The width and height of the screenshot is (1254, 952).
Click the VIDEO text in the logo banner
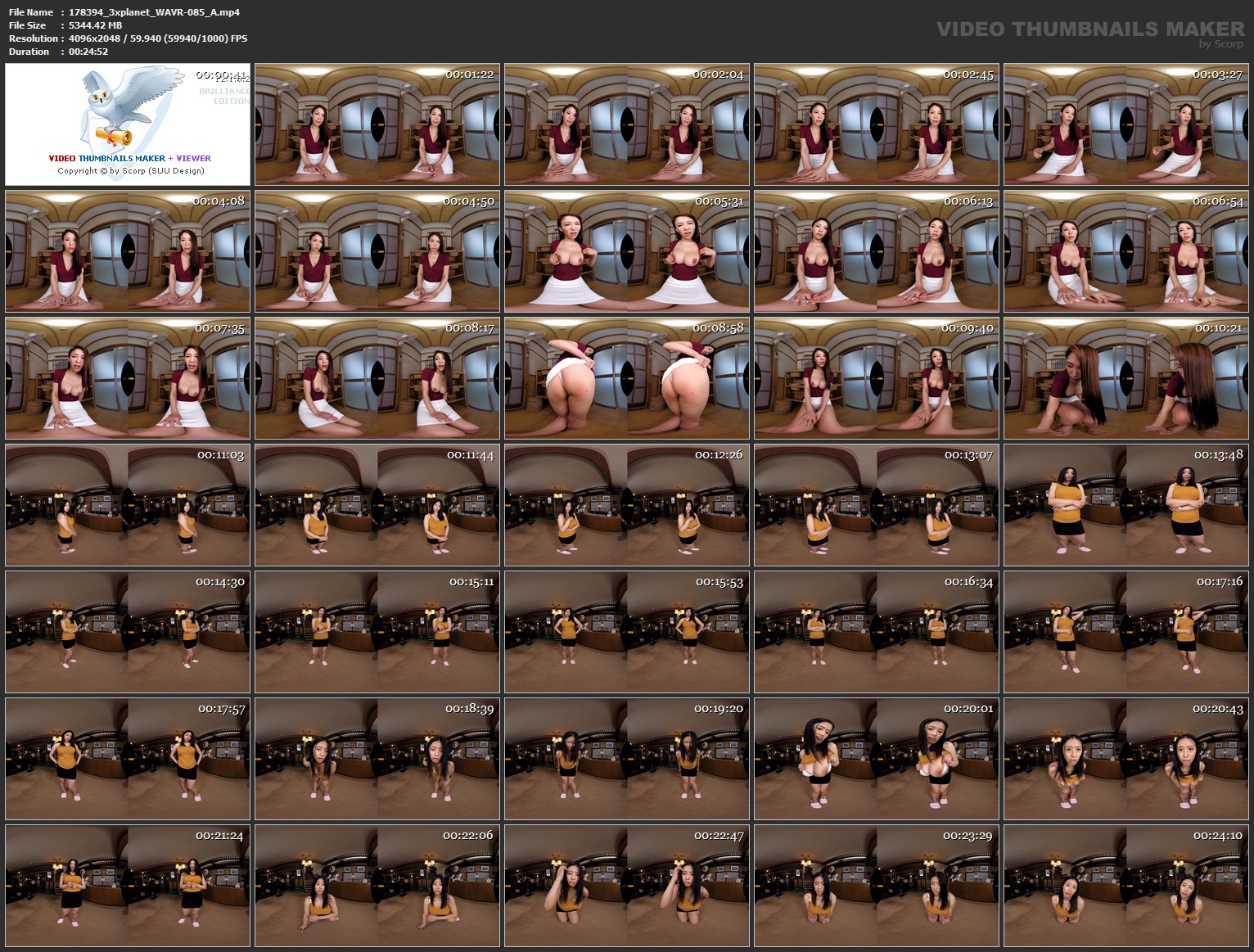(61, 158)
